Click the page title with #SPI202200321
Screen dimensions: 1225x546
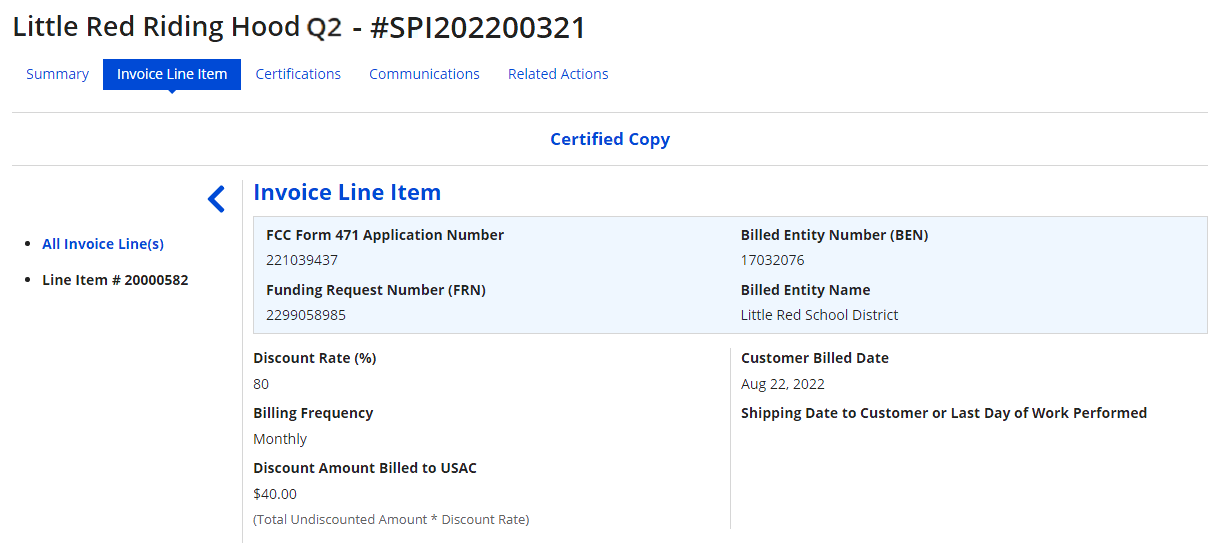pyautogui.click(x=299, y=27)
